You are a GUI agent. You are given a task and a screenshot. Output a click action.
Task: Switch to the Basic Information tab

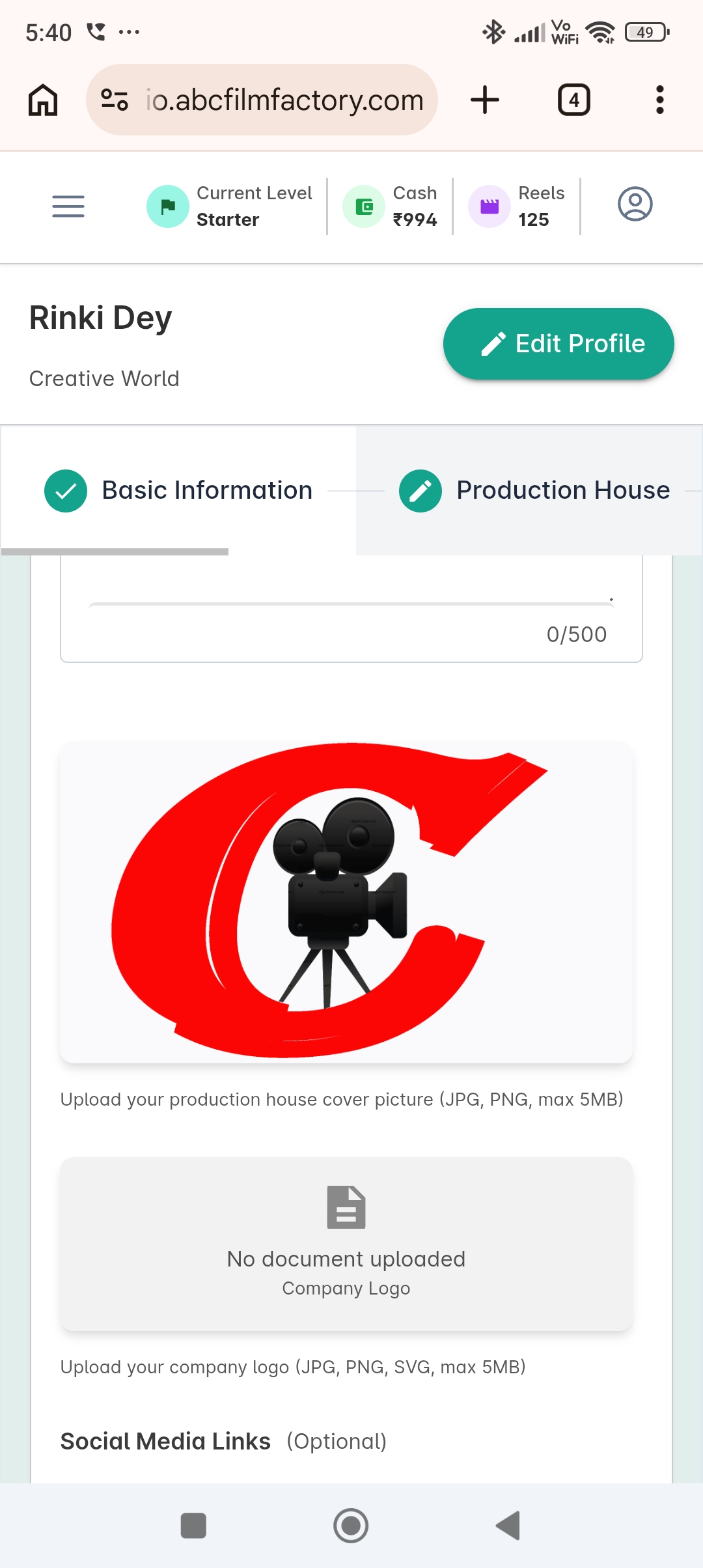(178, 490)
